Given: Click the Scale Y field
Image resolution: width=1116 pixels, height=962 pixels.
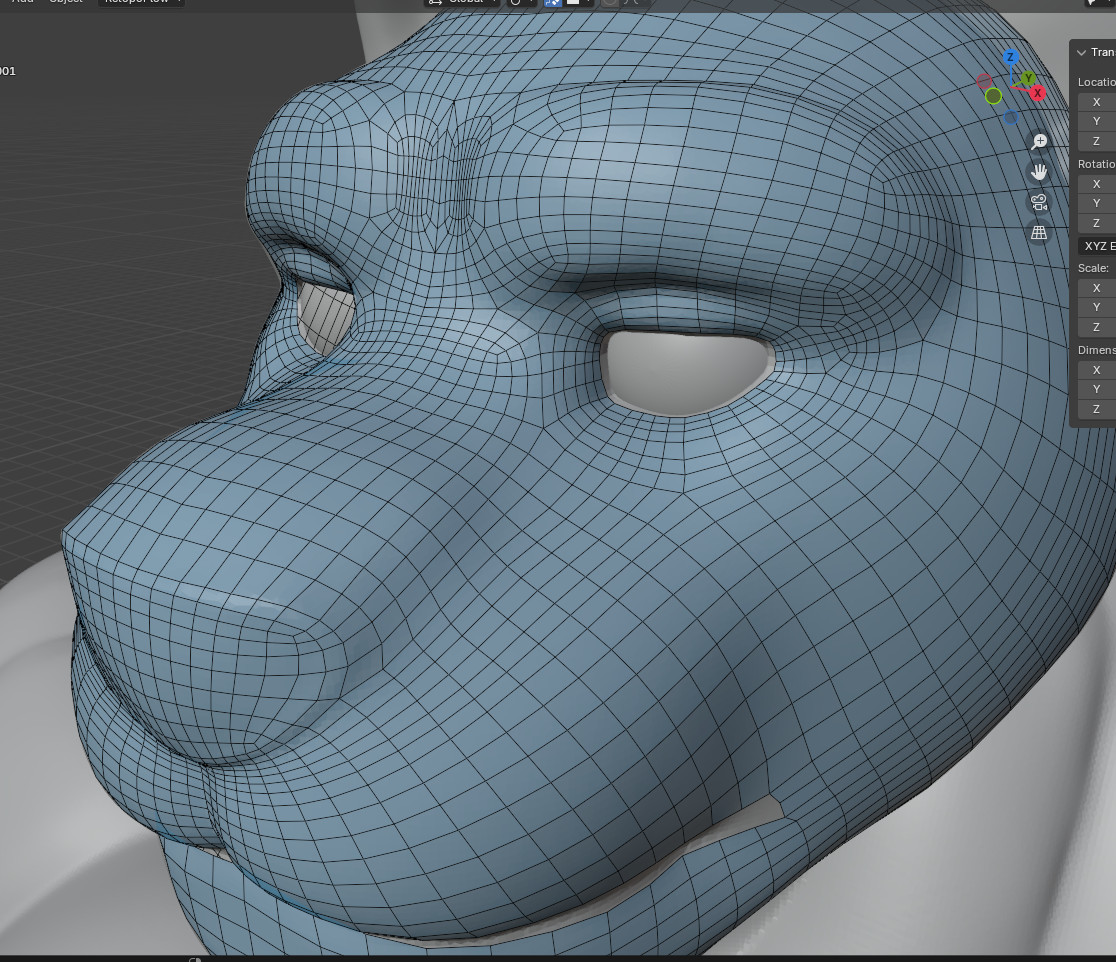Looking at the screenshot, I should click(1098, 307).
